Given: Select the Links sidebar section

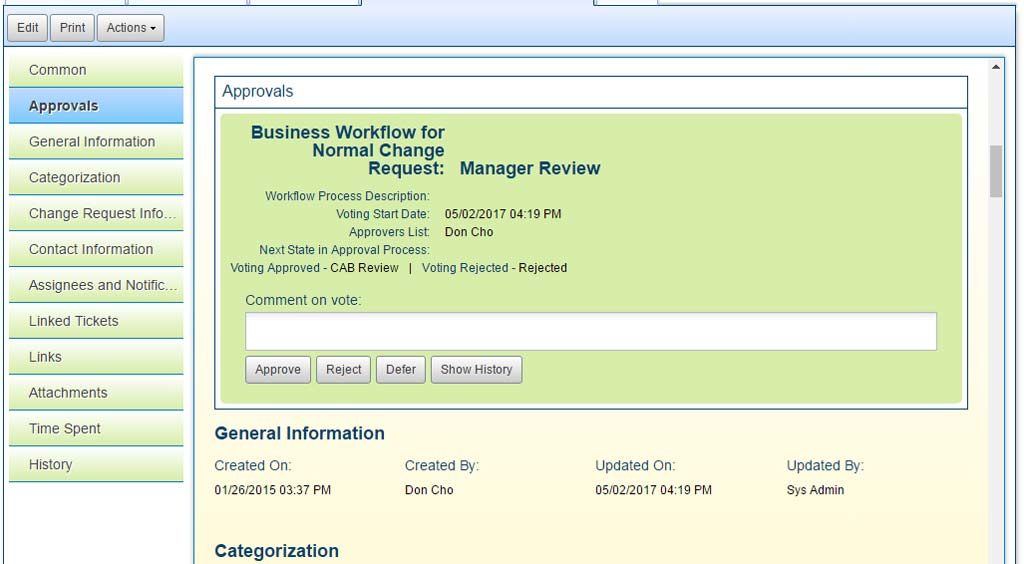Looking at the screenshot, I should tap(96, 358).
